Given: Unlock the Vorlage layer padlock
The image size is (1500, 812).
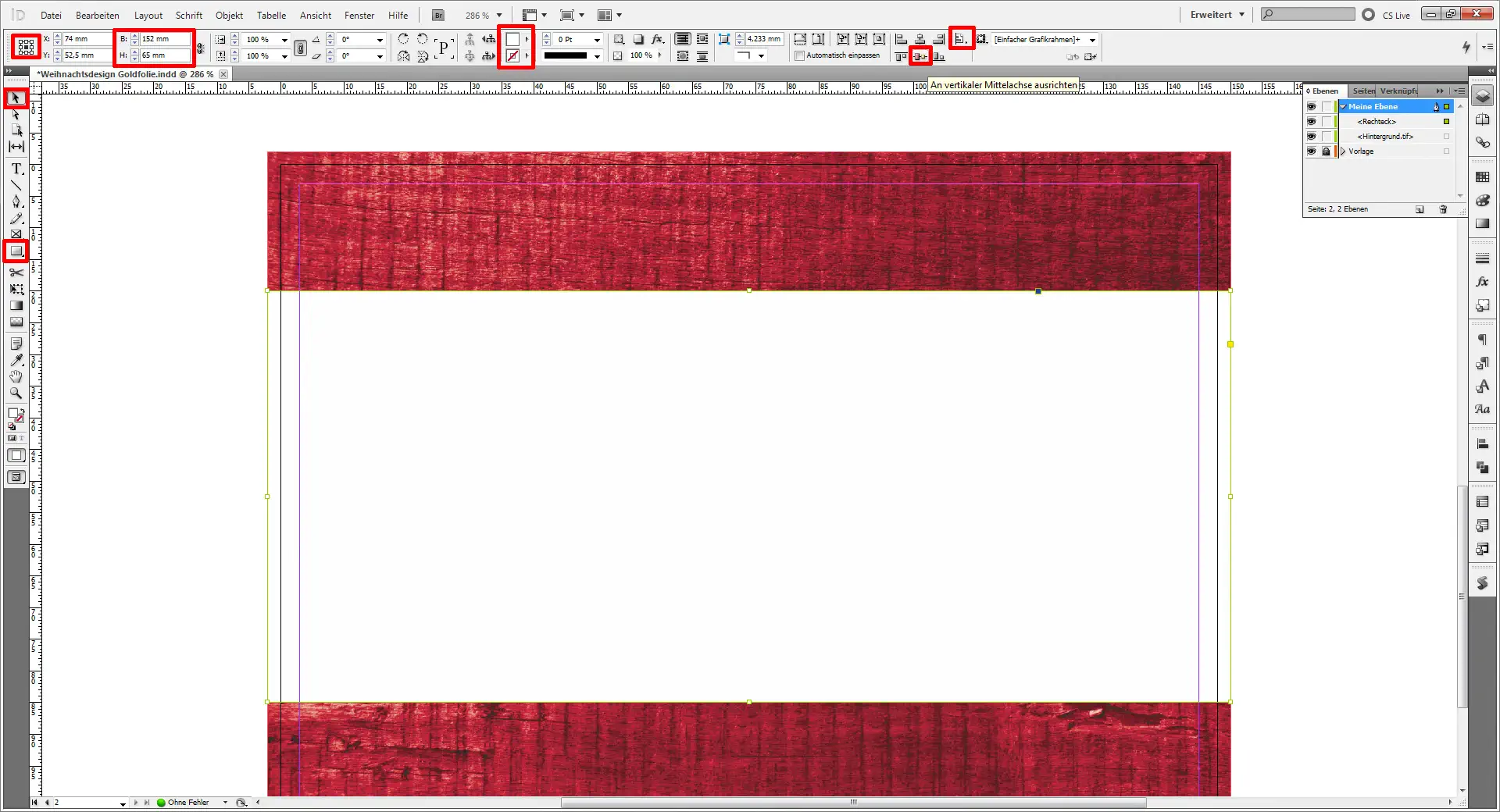Looking at the screenshot, I should click(1326, 151).
